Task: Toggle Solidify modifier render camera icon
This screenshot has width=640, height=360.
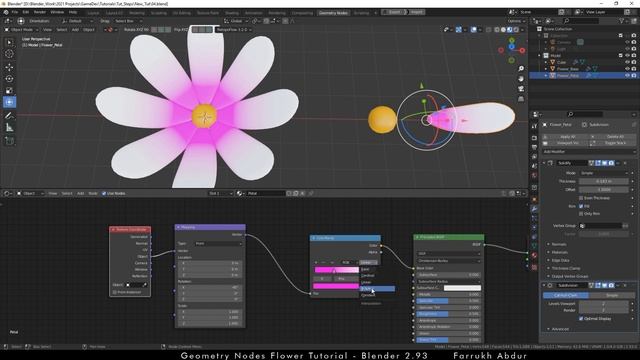Action: click(x=611, y=163)
